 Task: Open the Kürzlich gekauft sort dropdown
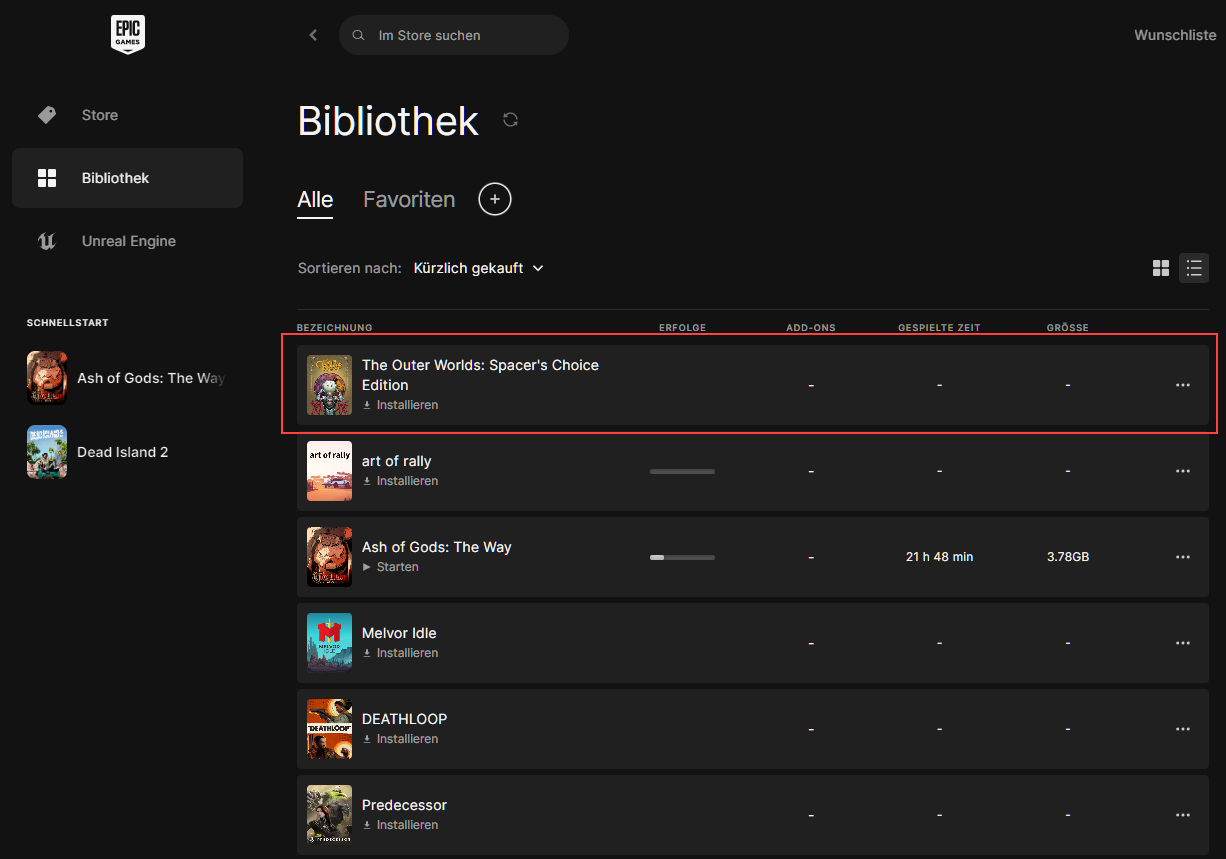coord(478,268)
